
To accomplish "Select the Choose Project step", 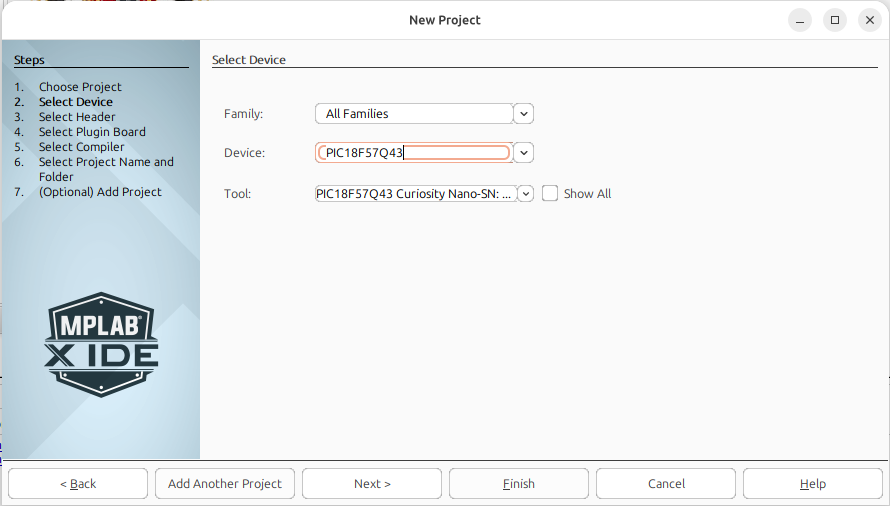I will tap(80, 87).
